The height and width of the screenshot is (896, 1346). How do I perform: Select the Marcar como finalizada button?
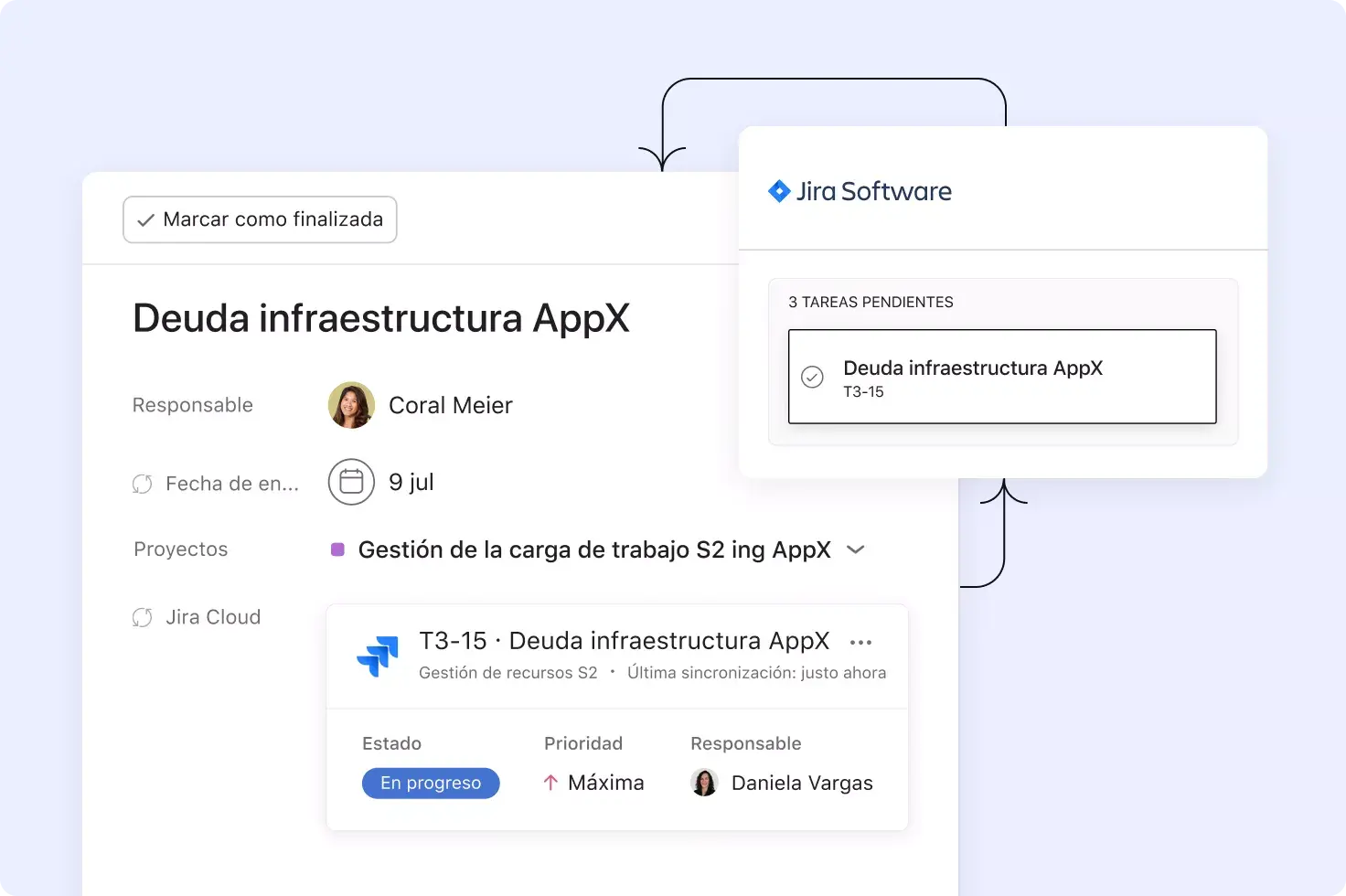259,219
